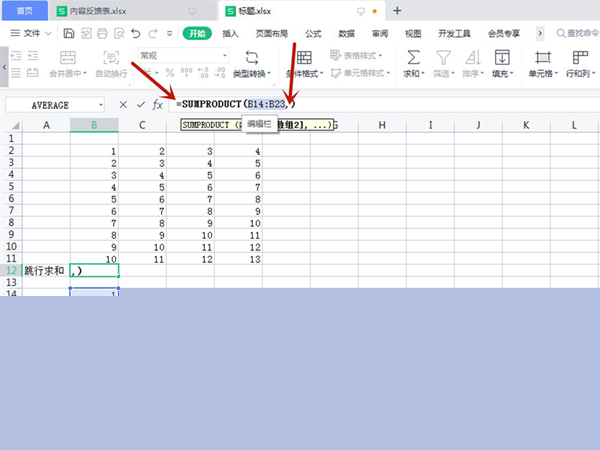Expand the currency format dropdown arrow
The width and height of the screenshot is (600, 450).
pos(157,73)
